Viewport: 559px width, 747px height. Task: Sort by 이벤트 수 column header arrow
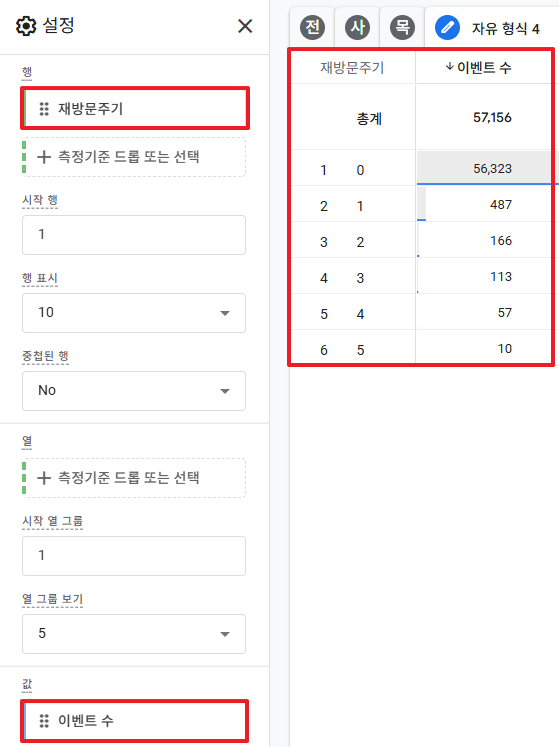(x=449, y=67)
